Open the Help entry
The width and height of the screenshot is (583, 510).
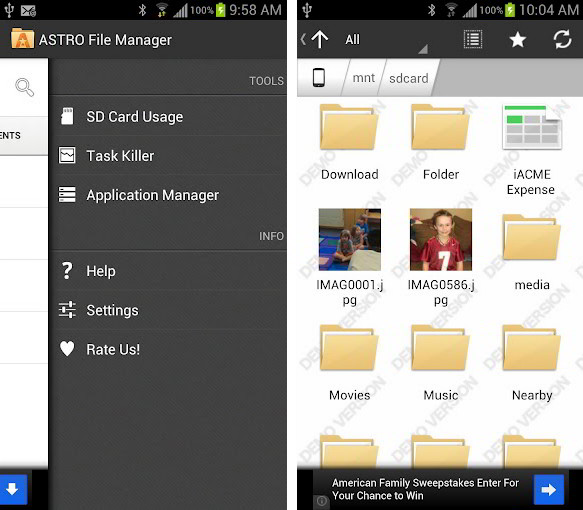tap(169, 271)
